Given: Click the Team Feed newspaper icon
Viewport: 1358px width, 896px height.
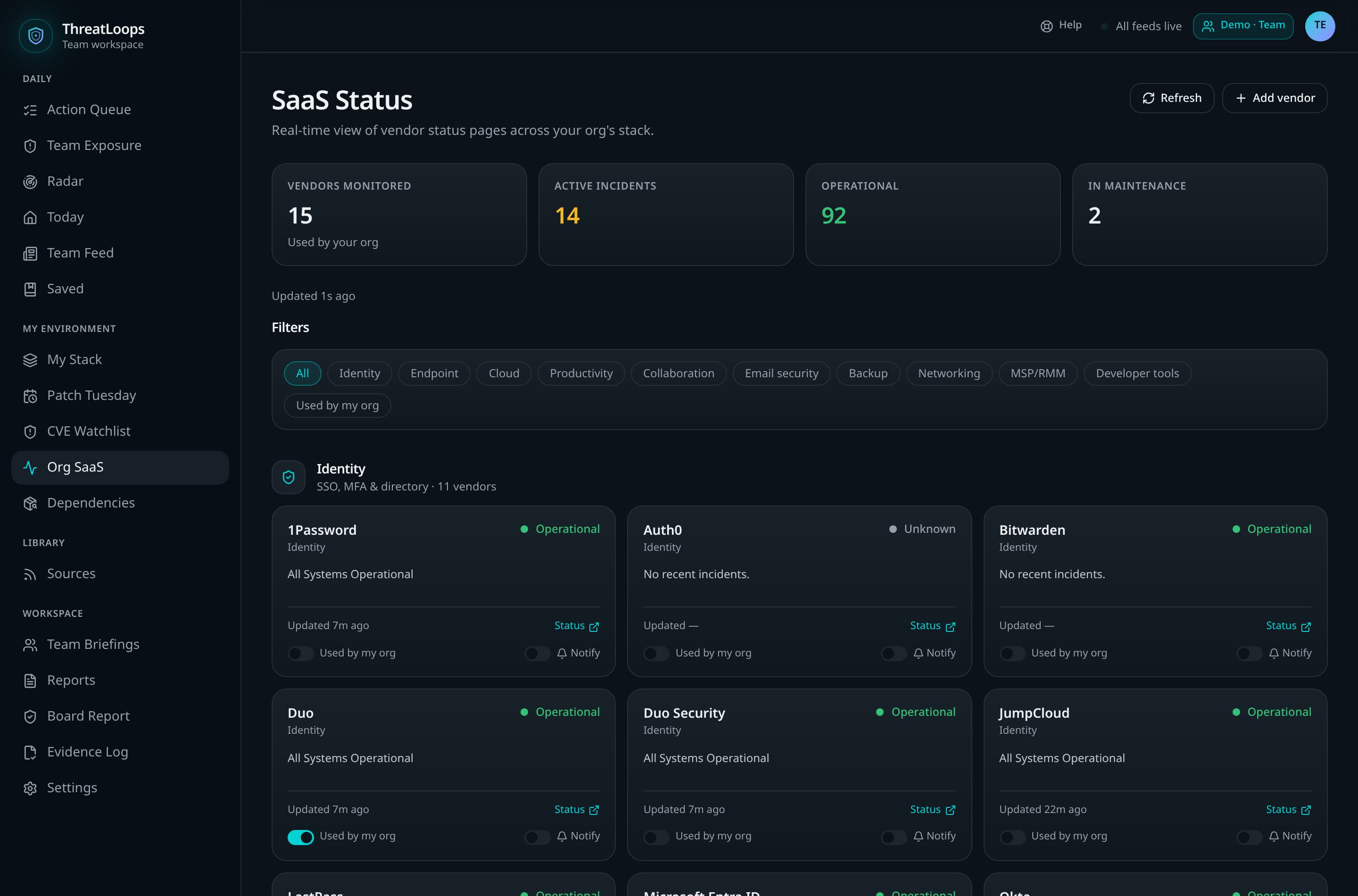Looking at the screenshot, I should 30,254.
